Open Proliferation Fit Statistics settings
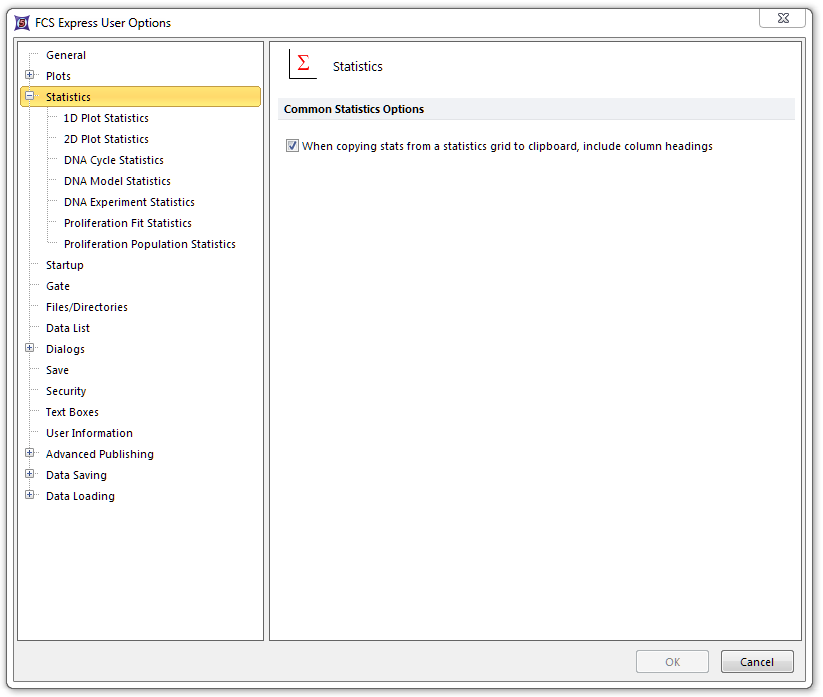This screenshot has width=823, height=697. click(x=127, y=223)
